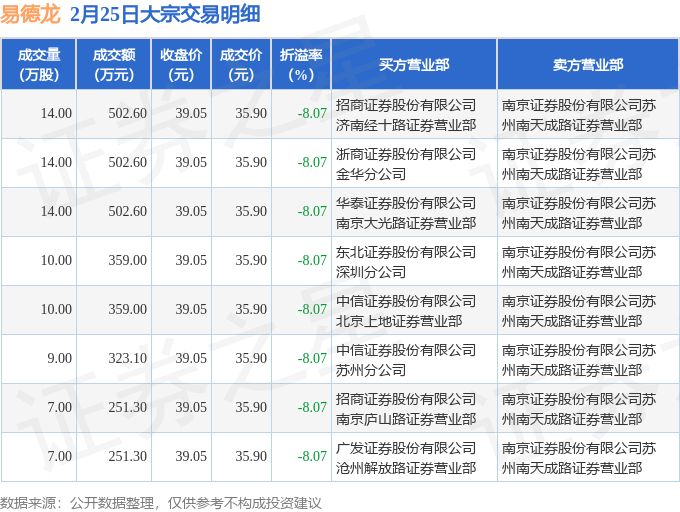680x512 pixels.
Task: Click 14.00 volume in 济南经十路 row
Action: 56,114
